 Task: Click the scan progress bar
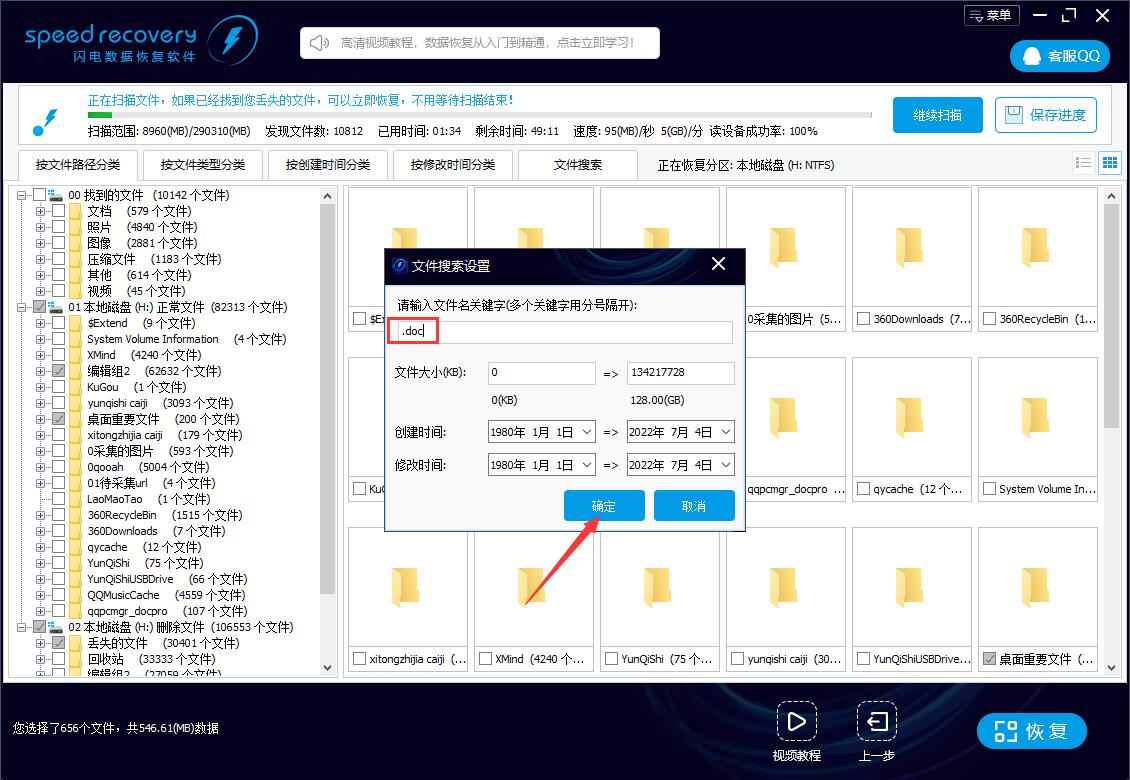pyautogui.click(x=479, y=115)
